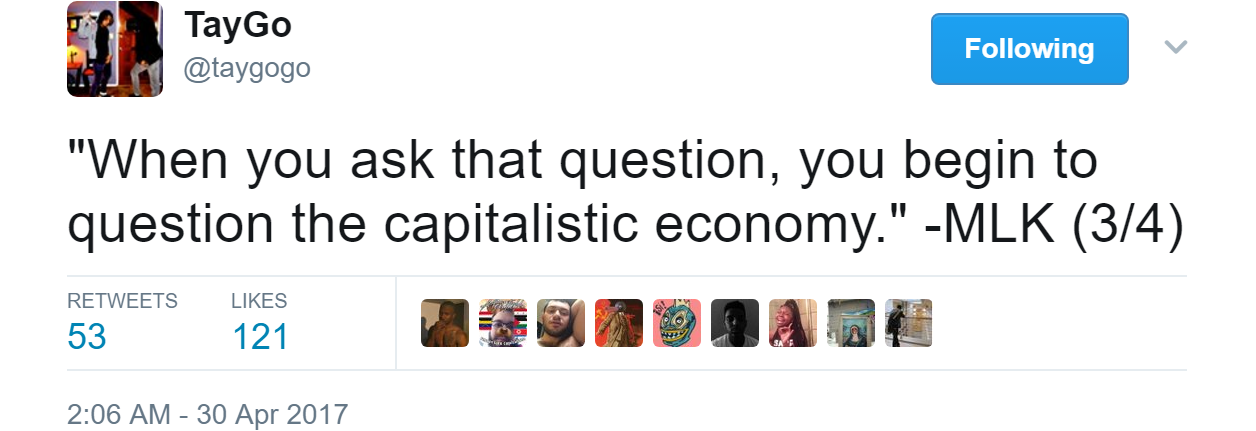
Task: Toggle the blue Following button
Action: pos(1029,49)
